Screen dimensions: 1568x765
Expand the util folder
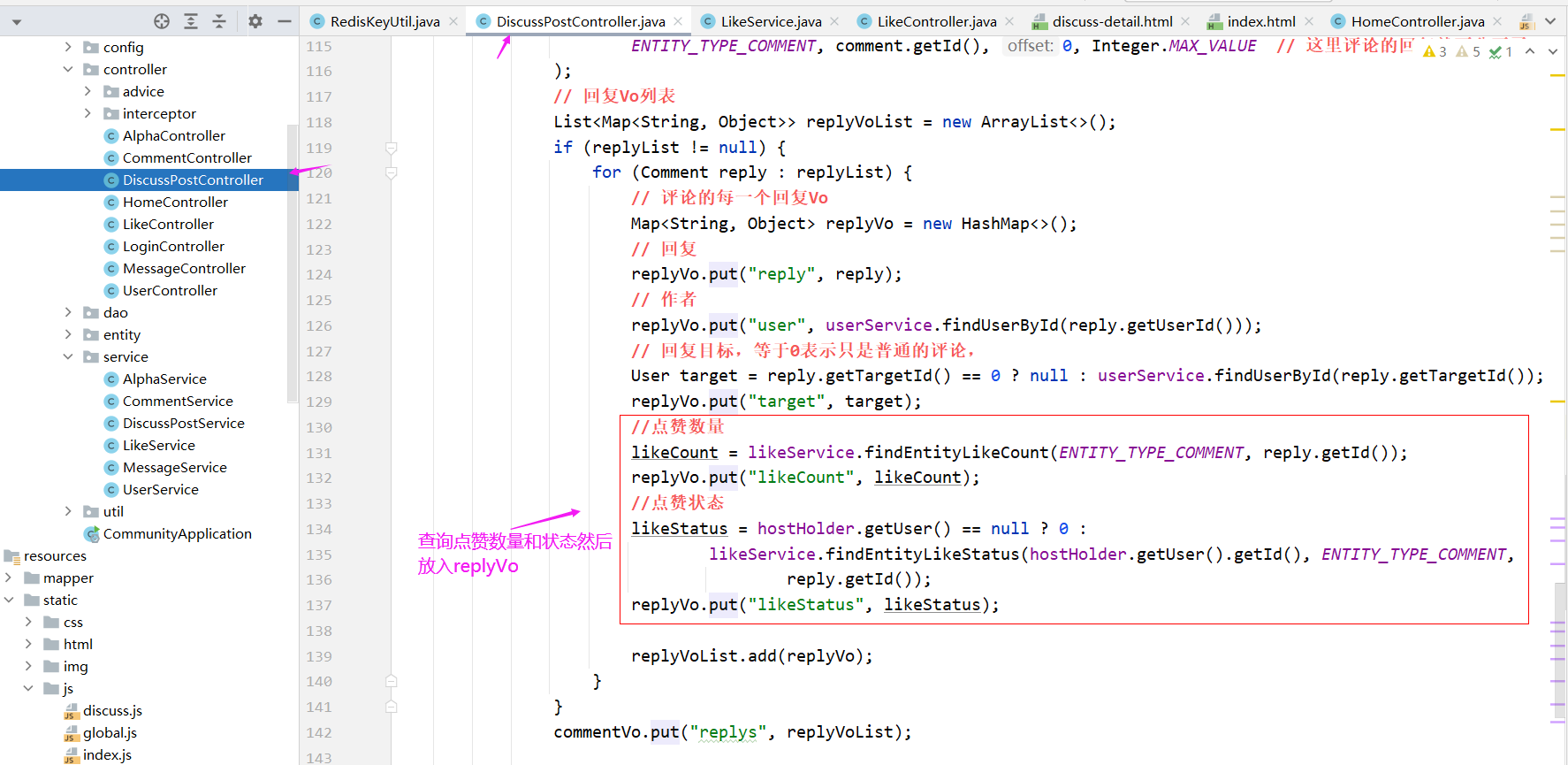68,511
